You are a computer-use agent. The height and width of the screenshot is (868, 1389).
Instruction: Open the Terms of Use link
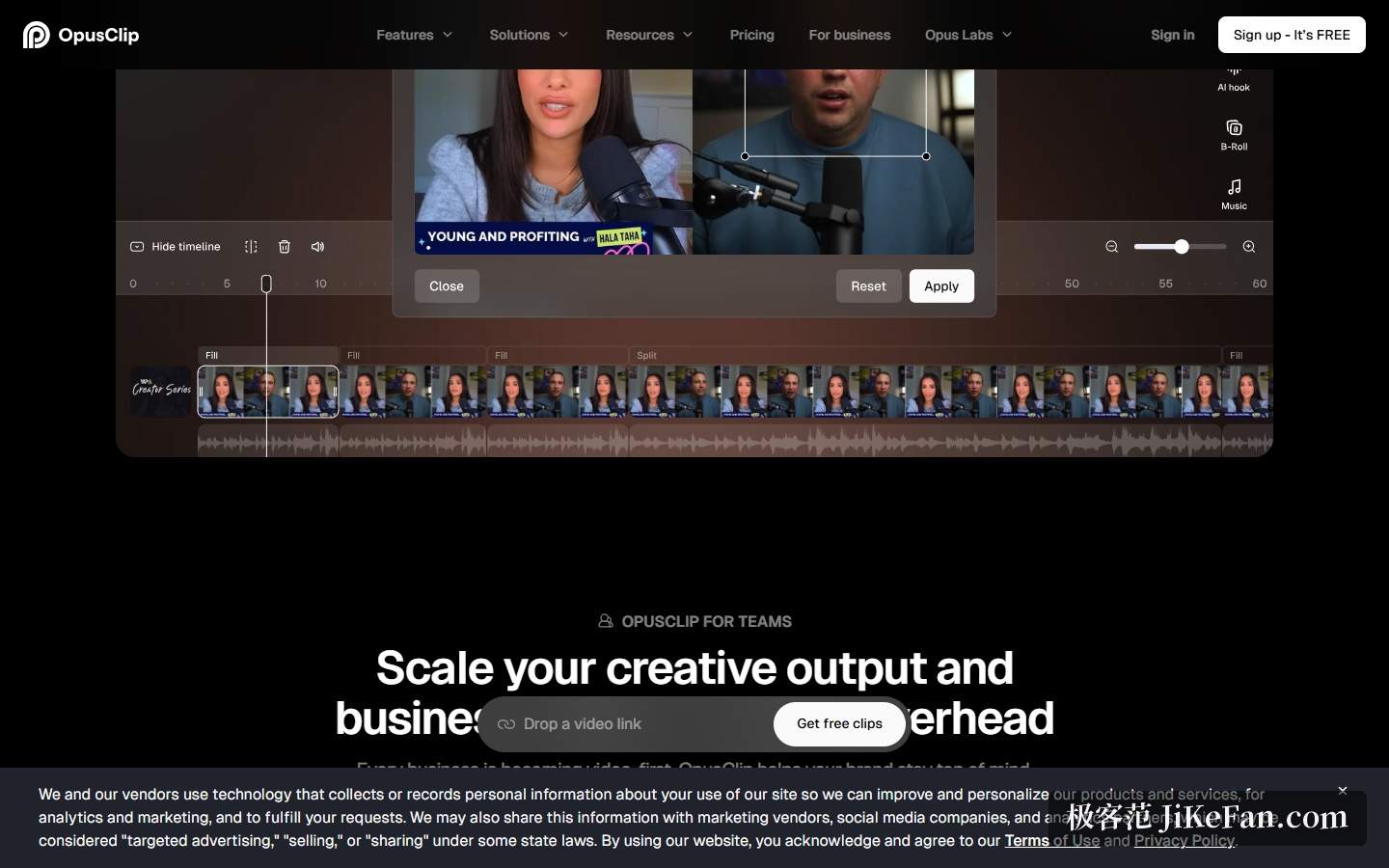[1052, 841]
